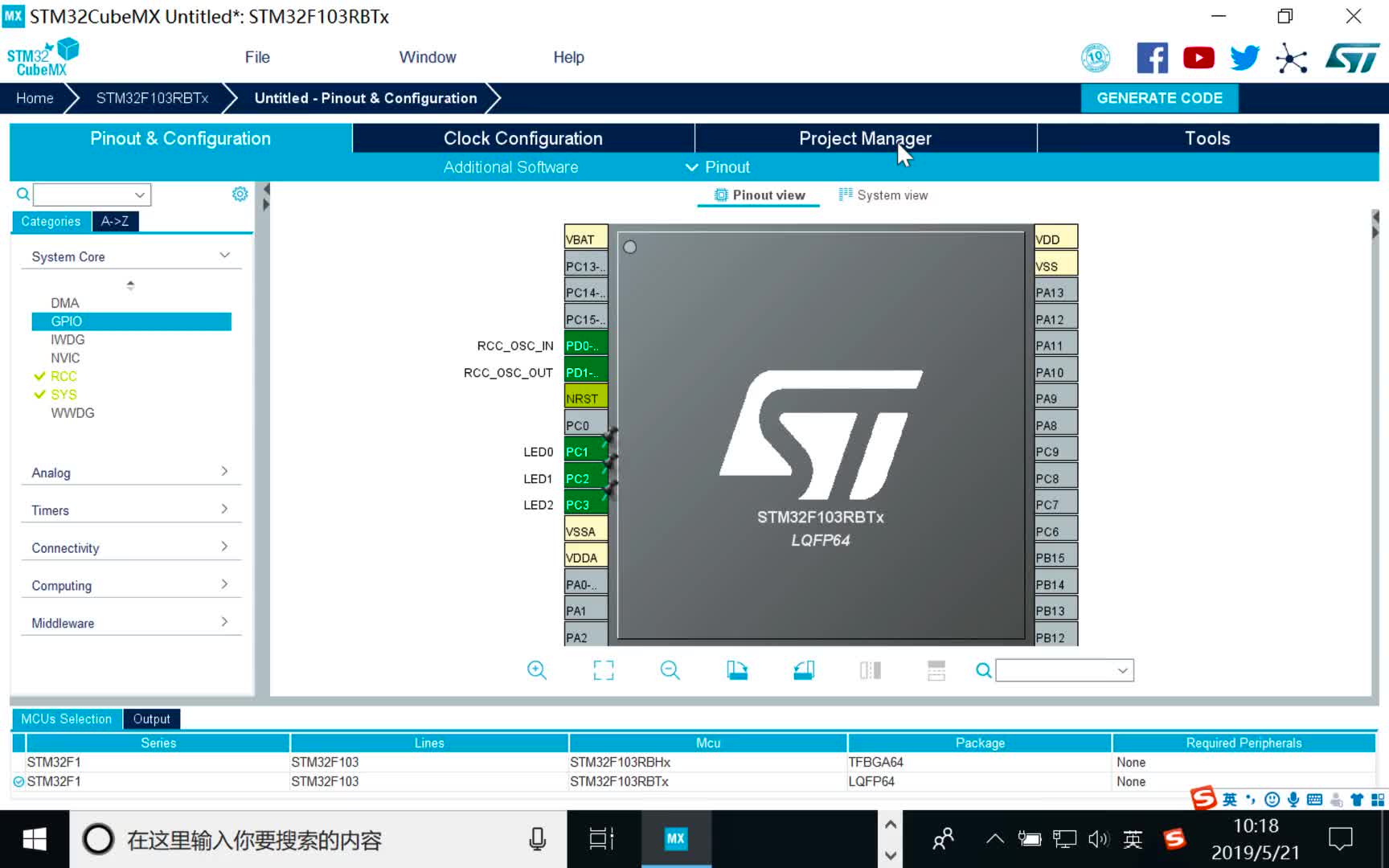
Task: Open the notification center icon
Action: pyautogui.click(x=1341, y=840)
